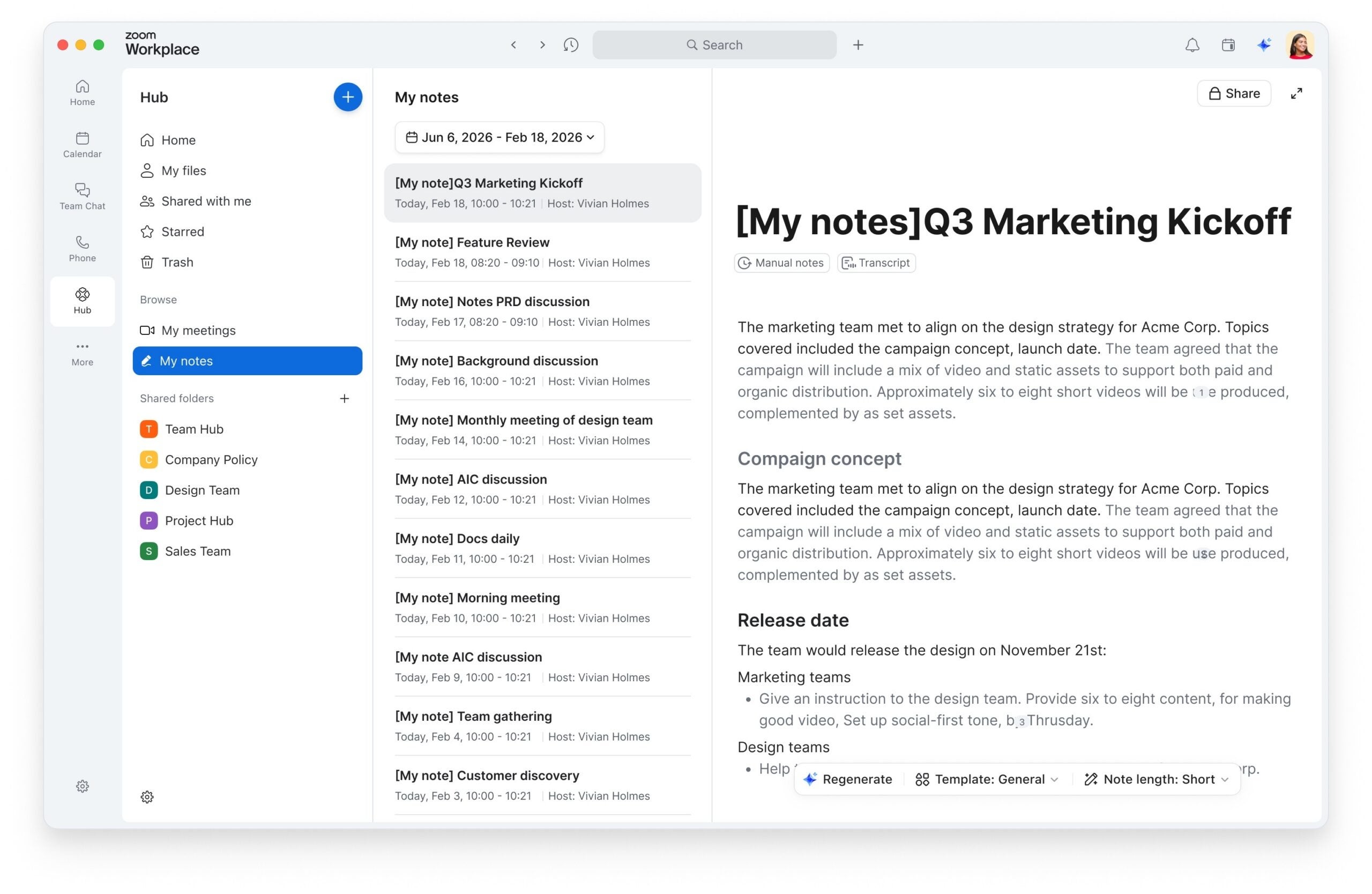
Task: Open the notifications bell
Action: click(1191, 45)
